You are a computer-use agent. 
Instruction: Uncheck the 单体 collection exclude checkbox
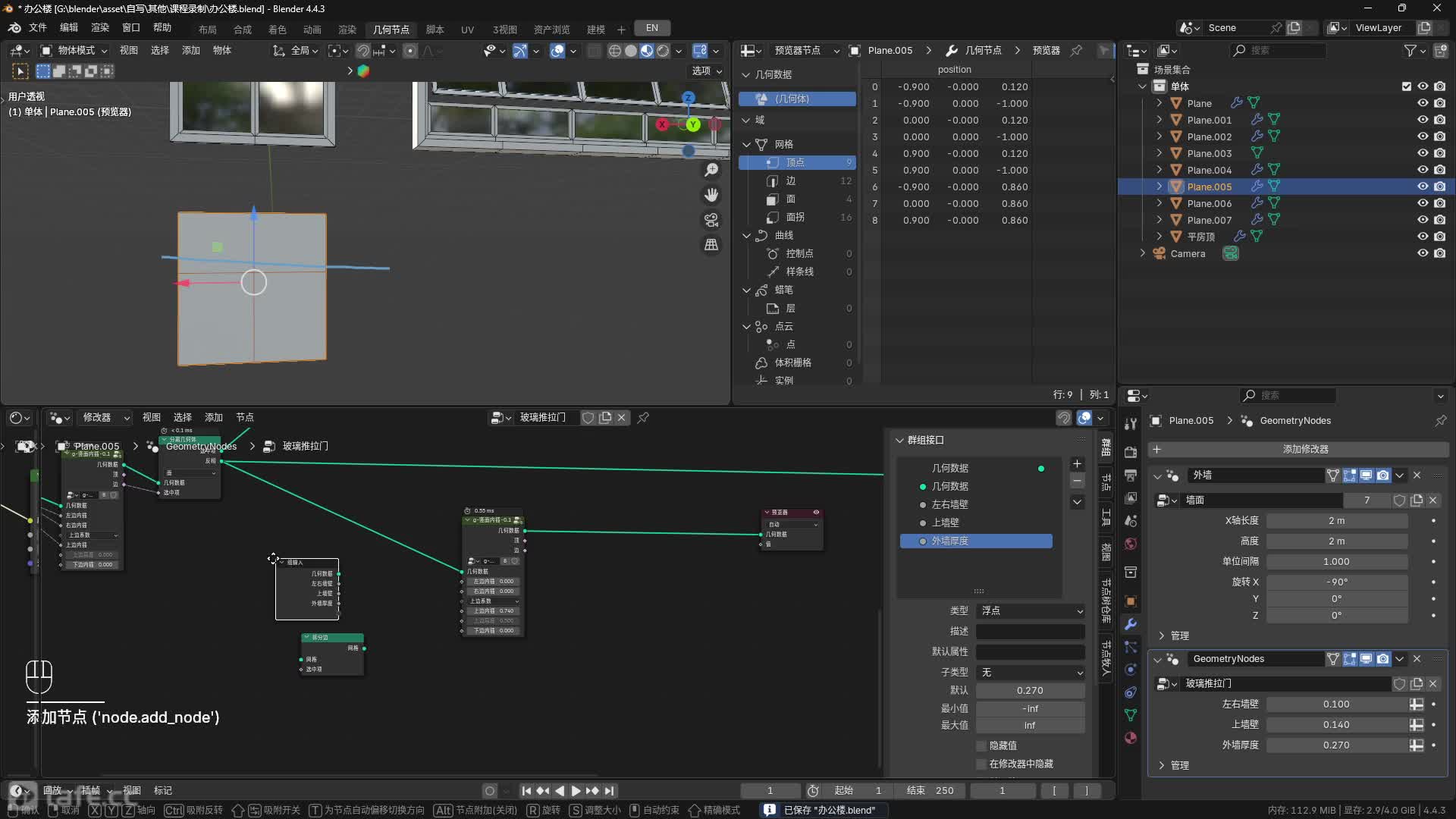1407,86
